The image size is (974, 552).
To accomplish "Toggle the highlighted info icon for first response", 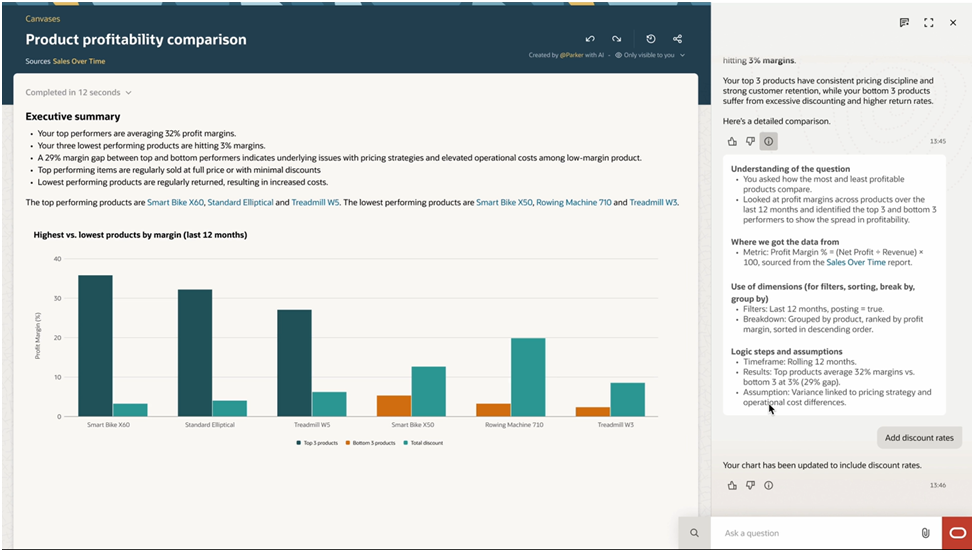I will point(768,142).
